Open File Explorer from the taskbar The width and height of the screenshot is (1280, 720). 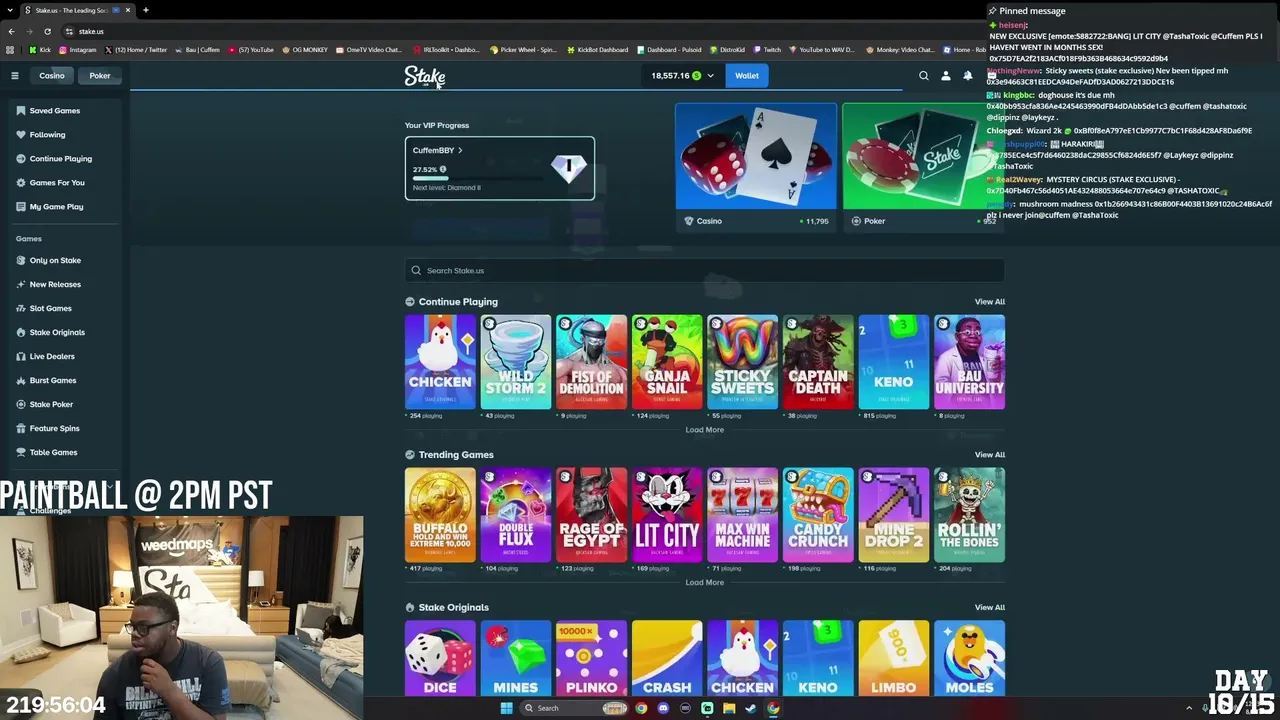pyautogui.click(x=729, y=708)
